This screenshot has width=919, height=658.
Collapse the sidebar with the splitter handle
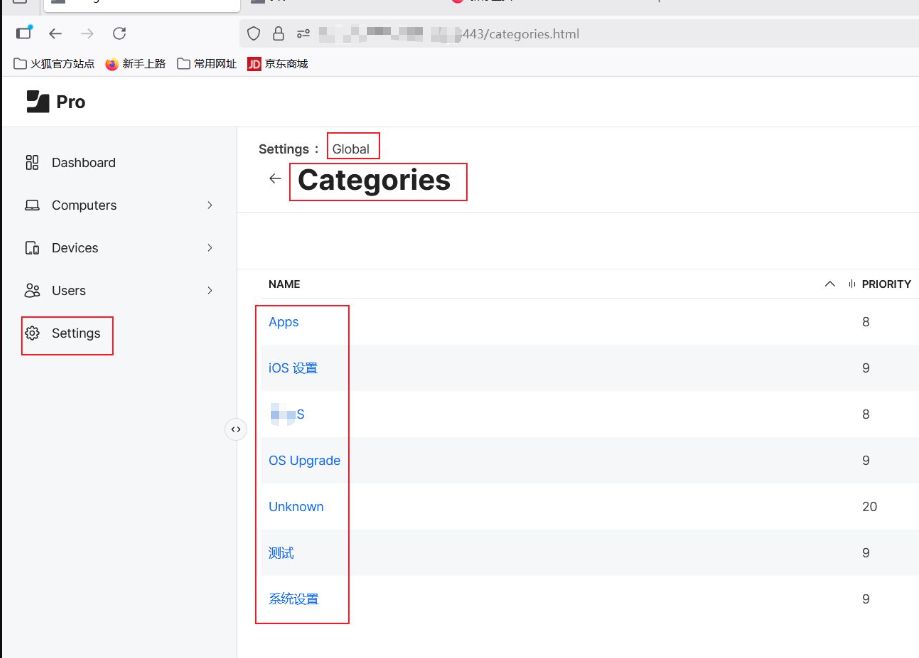pyautogui.click(x=235, y=429)
